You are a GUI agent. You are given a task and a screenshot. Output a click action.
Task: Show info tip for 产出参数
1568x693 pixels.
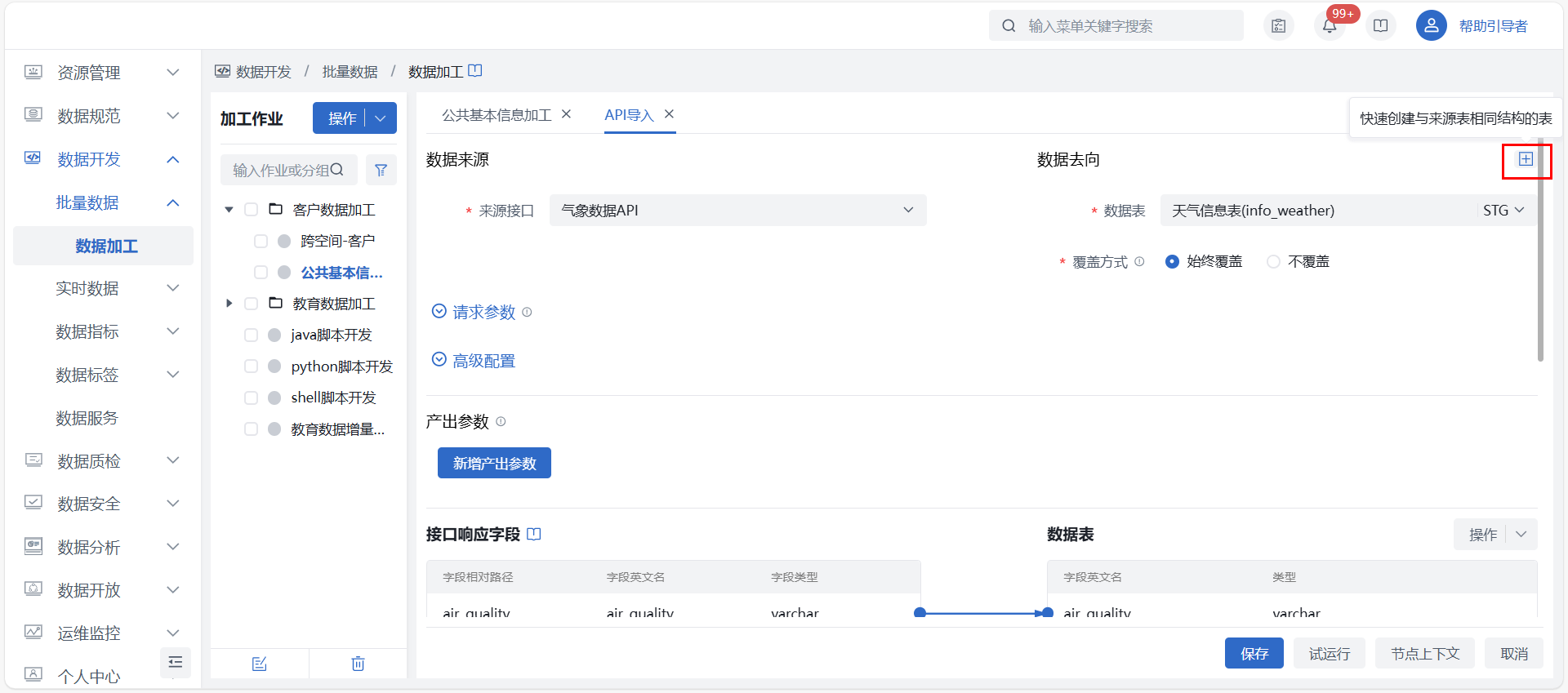(x=501, y=421)
